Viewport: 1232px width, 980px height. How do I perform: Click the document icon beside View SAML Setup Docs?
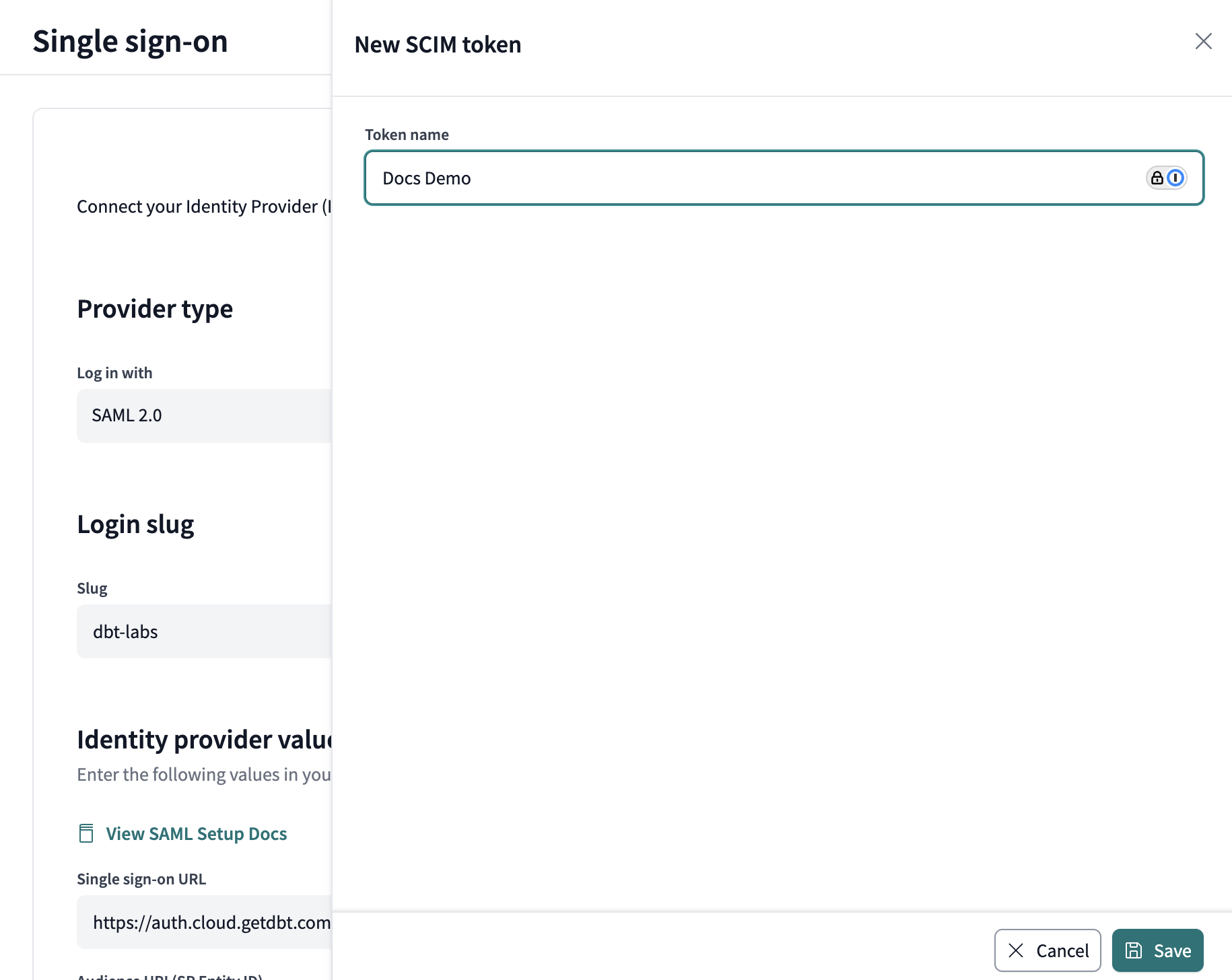click(86, 833)
